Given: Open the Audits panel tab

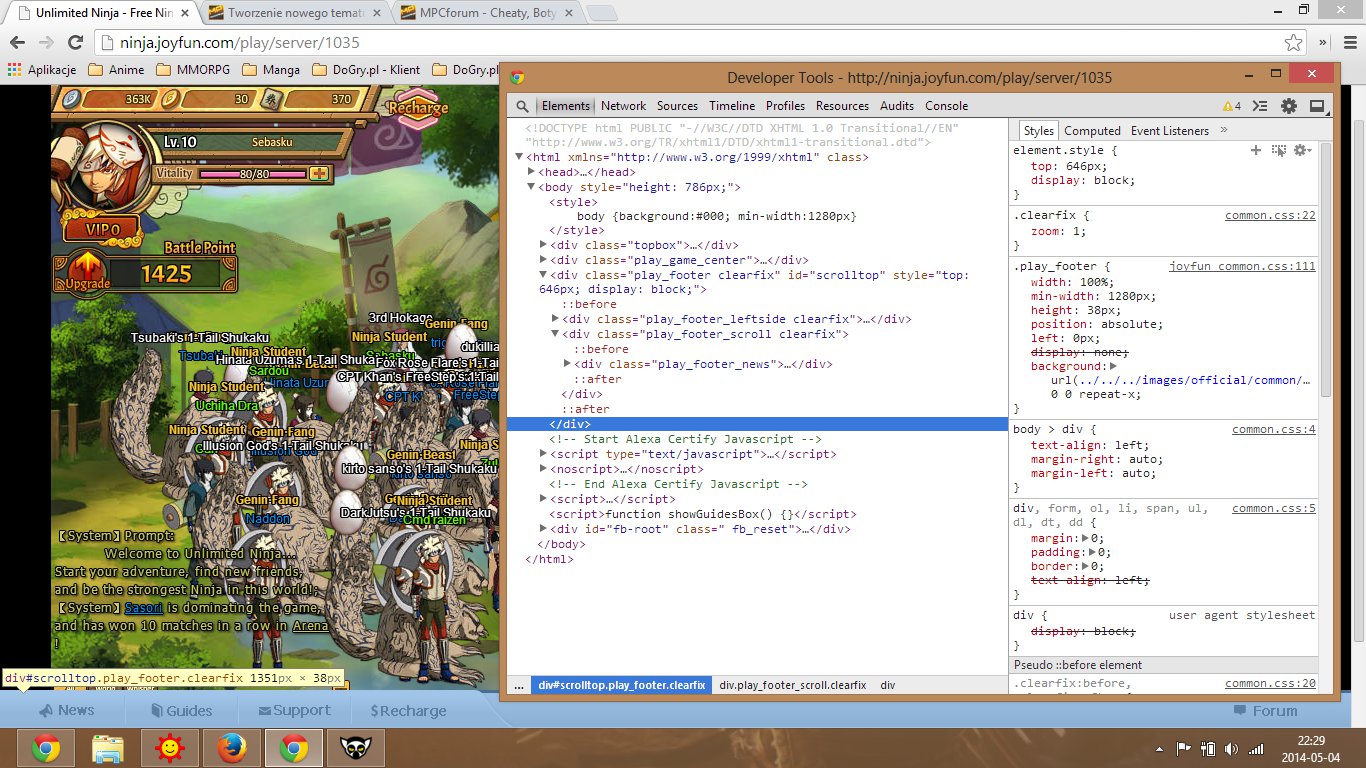Looking at the screenshot, I should tap(897, 106).
